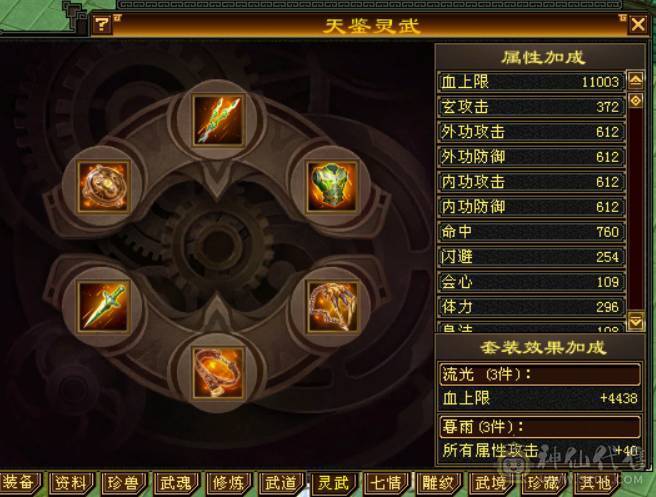Viewport: 656px width, 497px height.
Task: Click the attribute scrollbar diamond handle
Action: coord(636,100)
